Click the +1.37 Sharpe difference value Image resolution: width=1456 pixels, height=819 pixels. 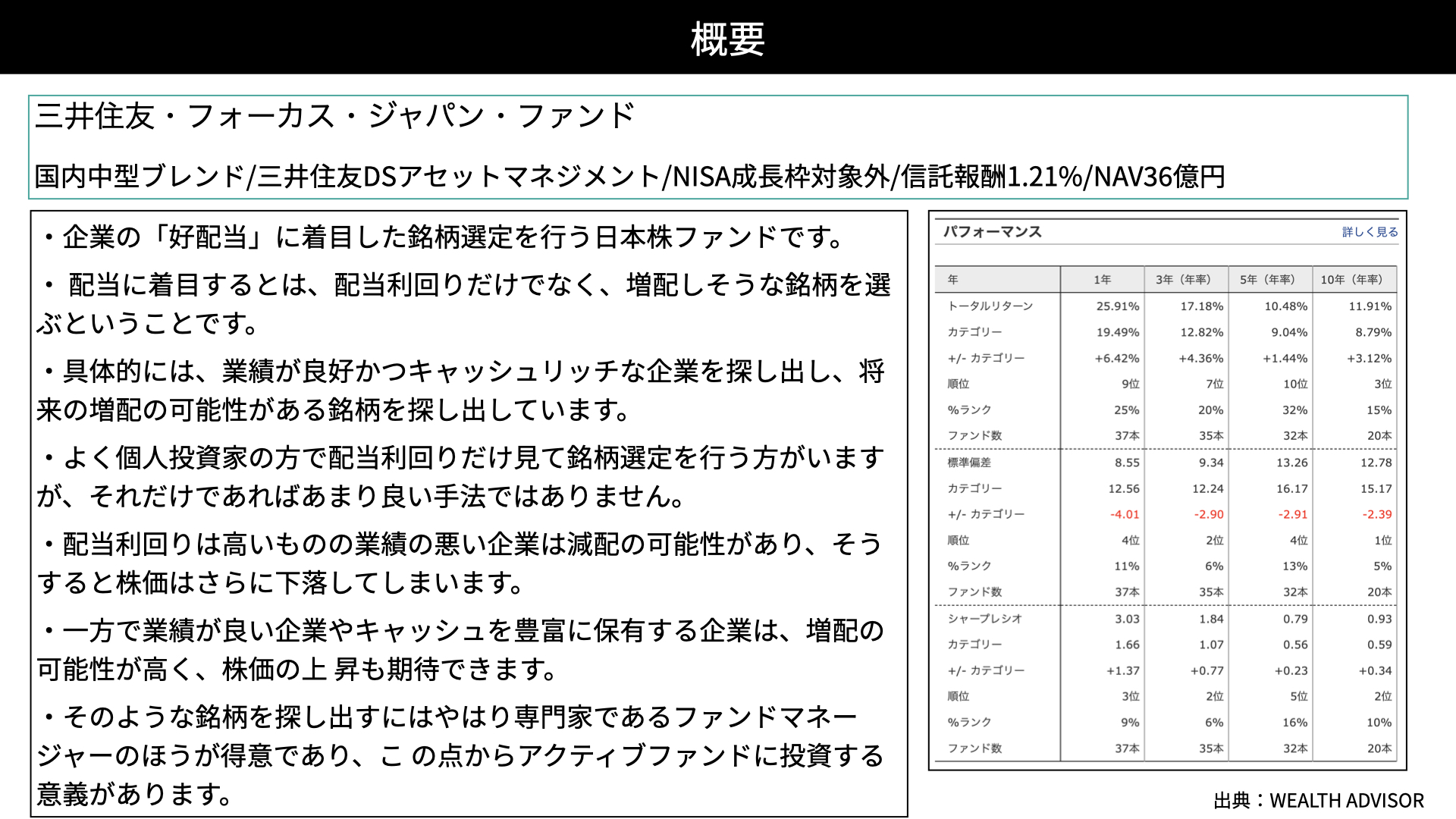click(x=1123, y=670)
